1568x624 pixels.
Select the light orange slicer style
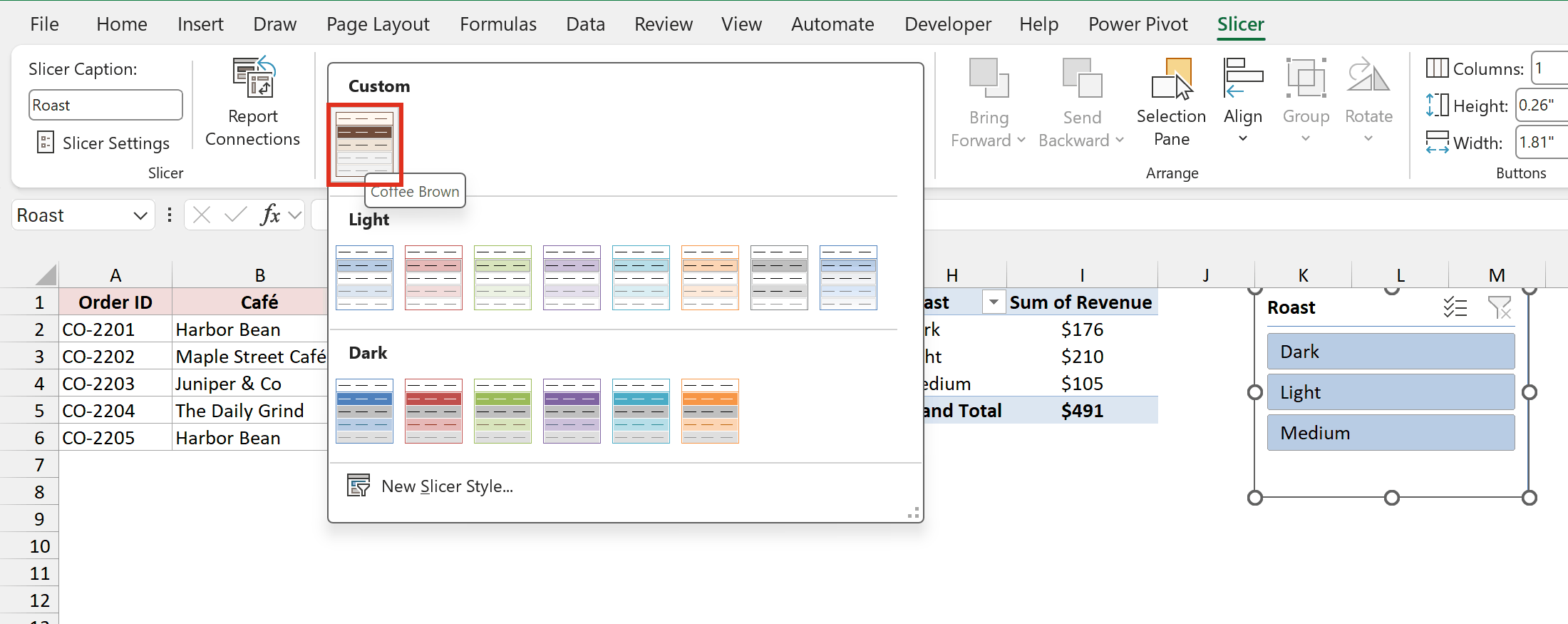click(x=710, y=277)
